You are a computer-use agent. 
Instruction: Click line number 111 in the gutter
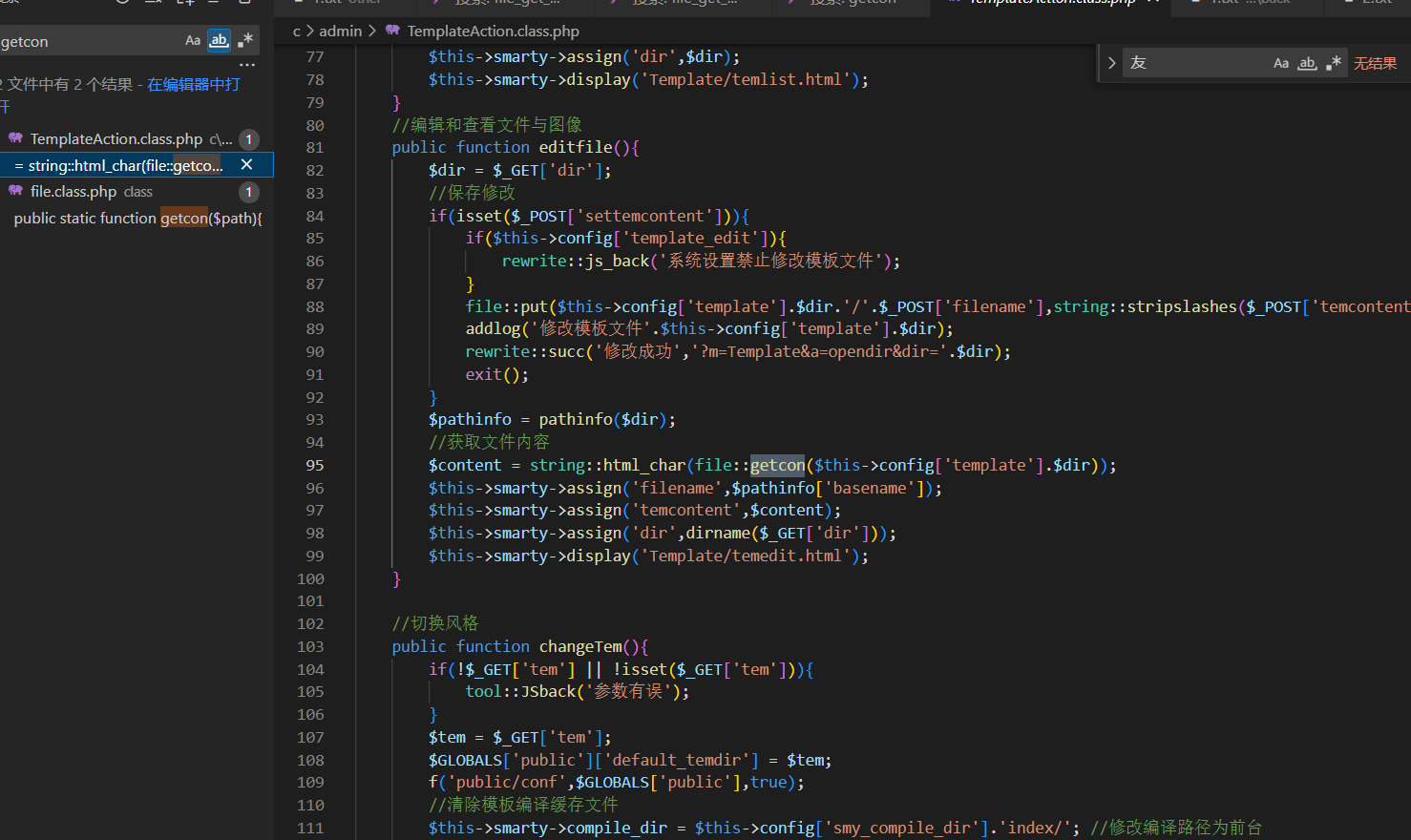click(310, 828)
